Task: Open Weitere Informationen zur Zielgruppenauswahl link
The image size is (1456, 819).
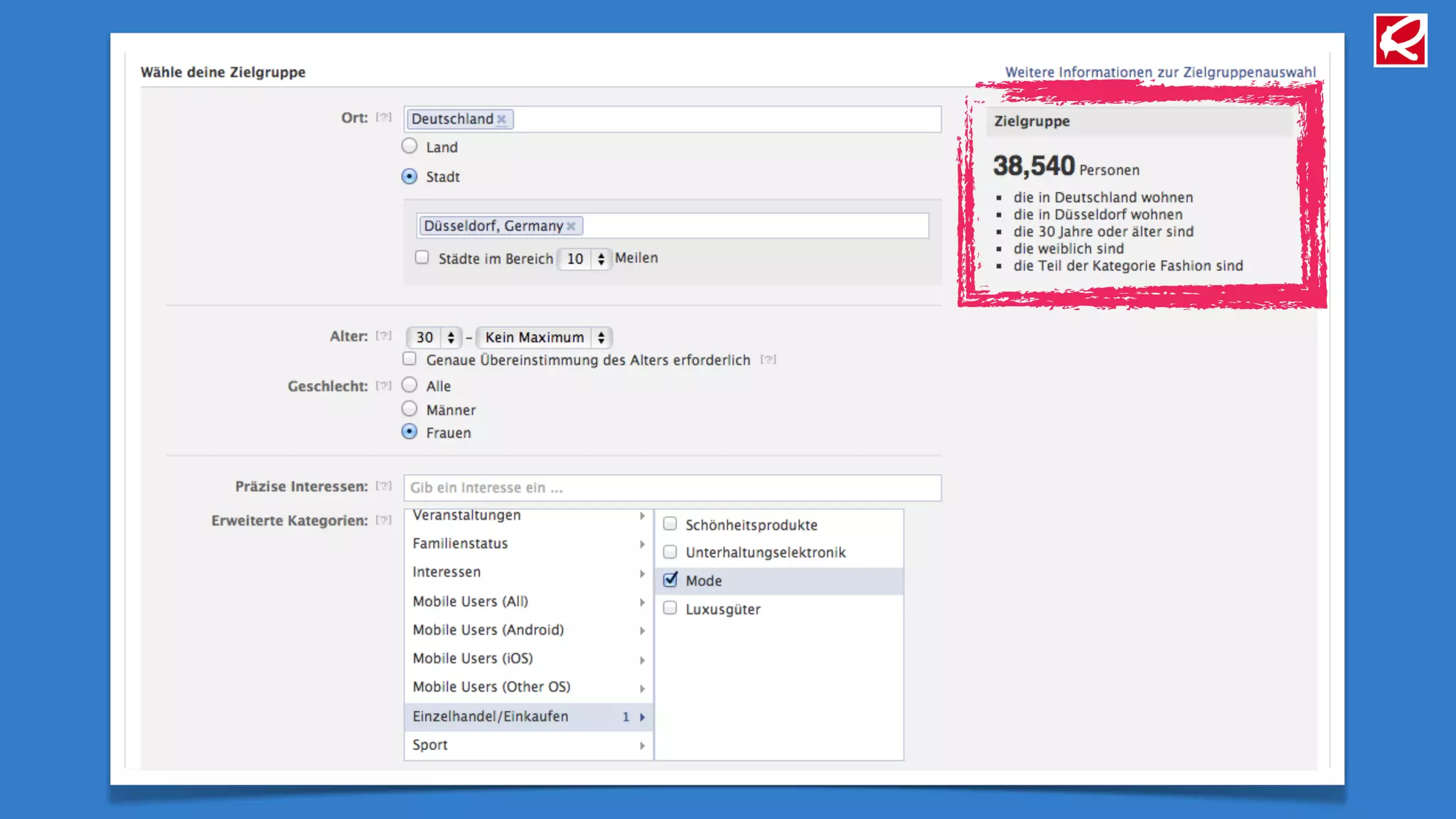Action: pyautogui.click(x=1160, y=72)
